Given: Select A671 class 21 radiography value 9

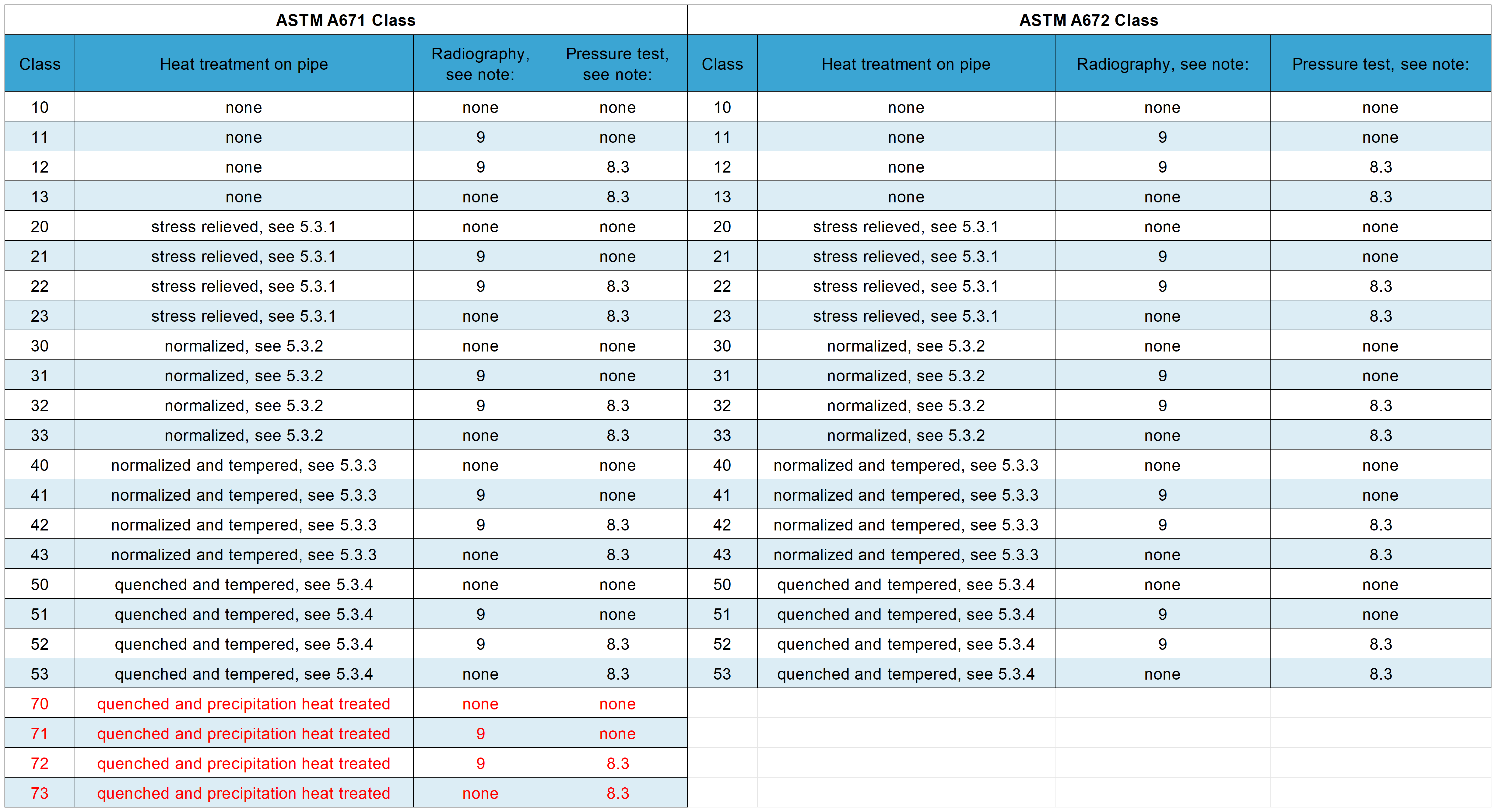Looking at the screenshot, I should pos(480,256).
